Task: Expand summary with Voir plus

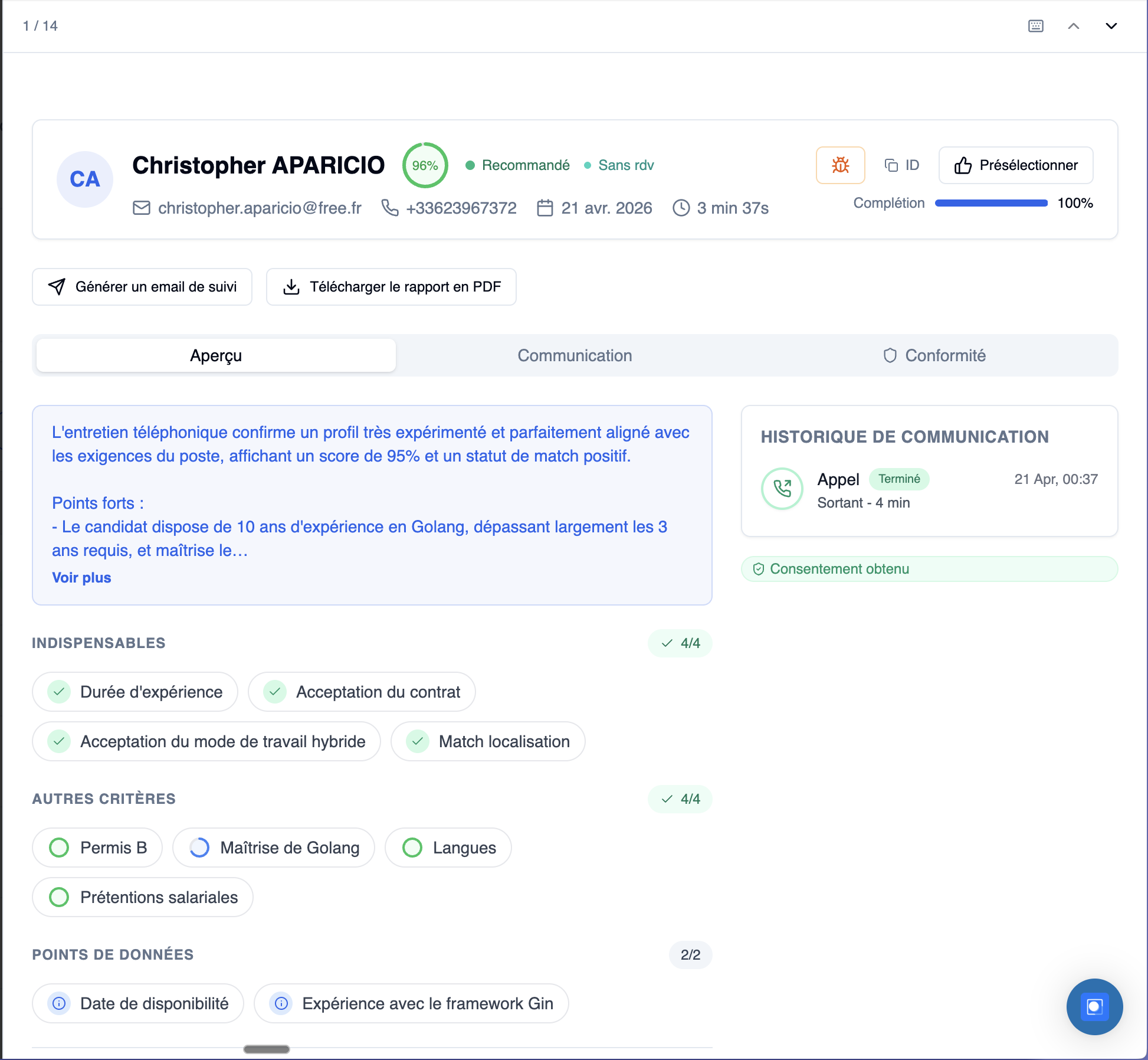Action: point(81,578)
